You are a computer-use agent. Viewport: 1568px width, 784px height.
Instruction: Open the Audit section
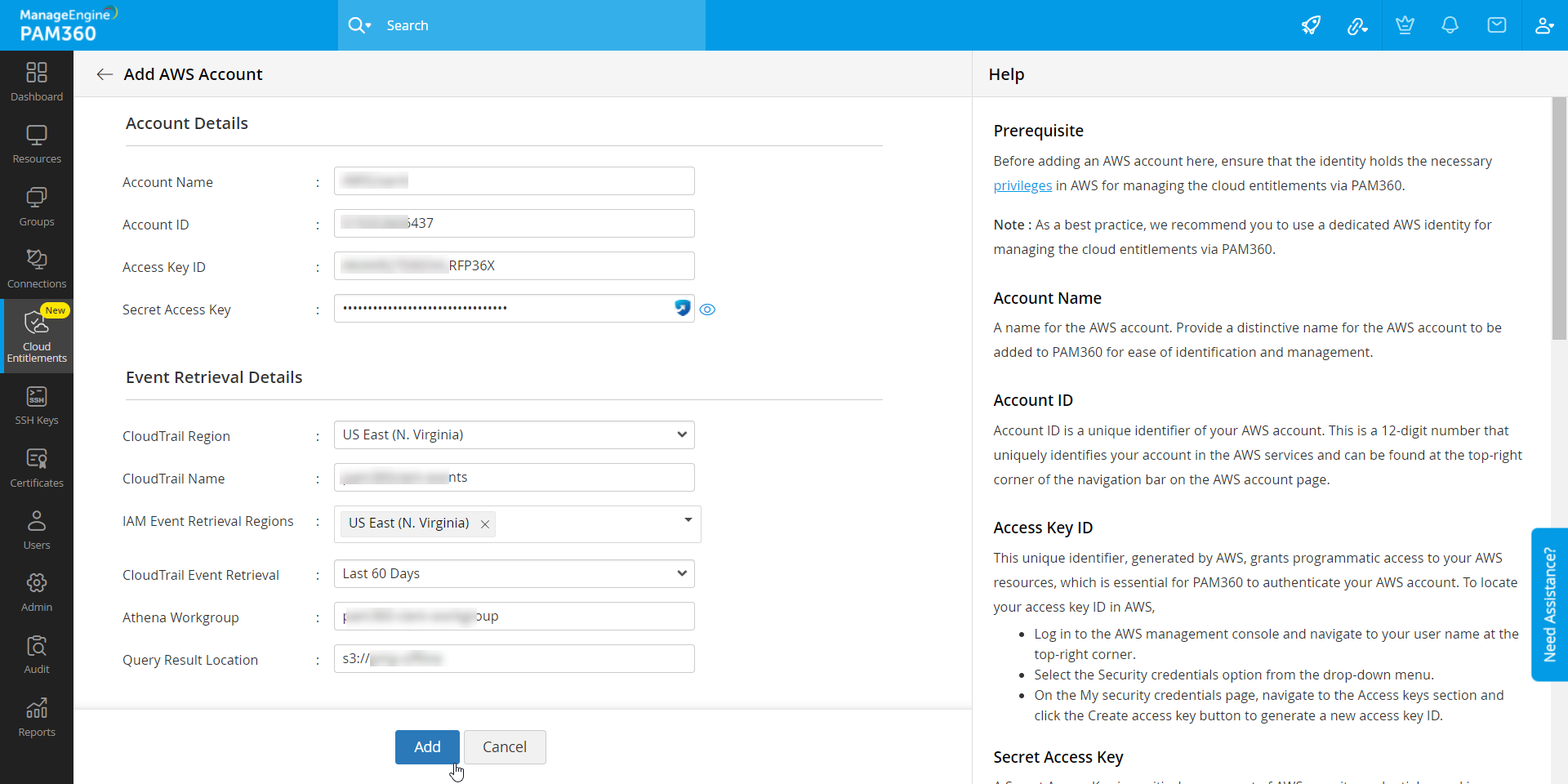tap(37, 654)
